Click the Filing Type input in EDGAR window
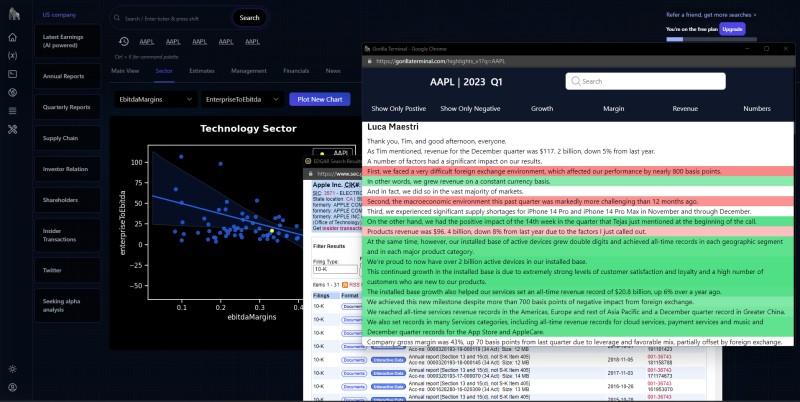This screenshot has height=402, width=800. pos(335,269)
